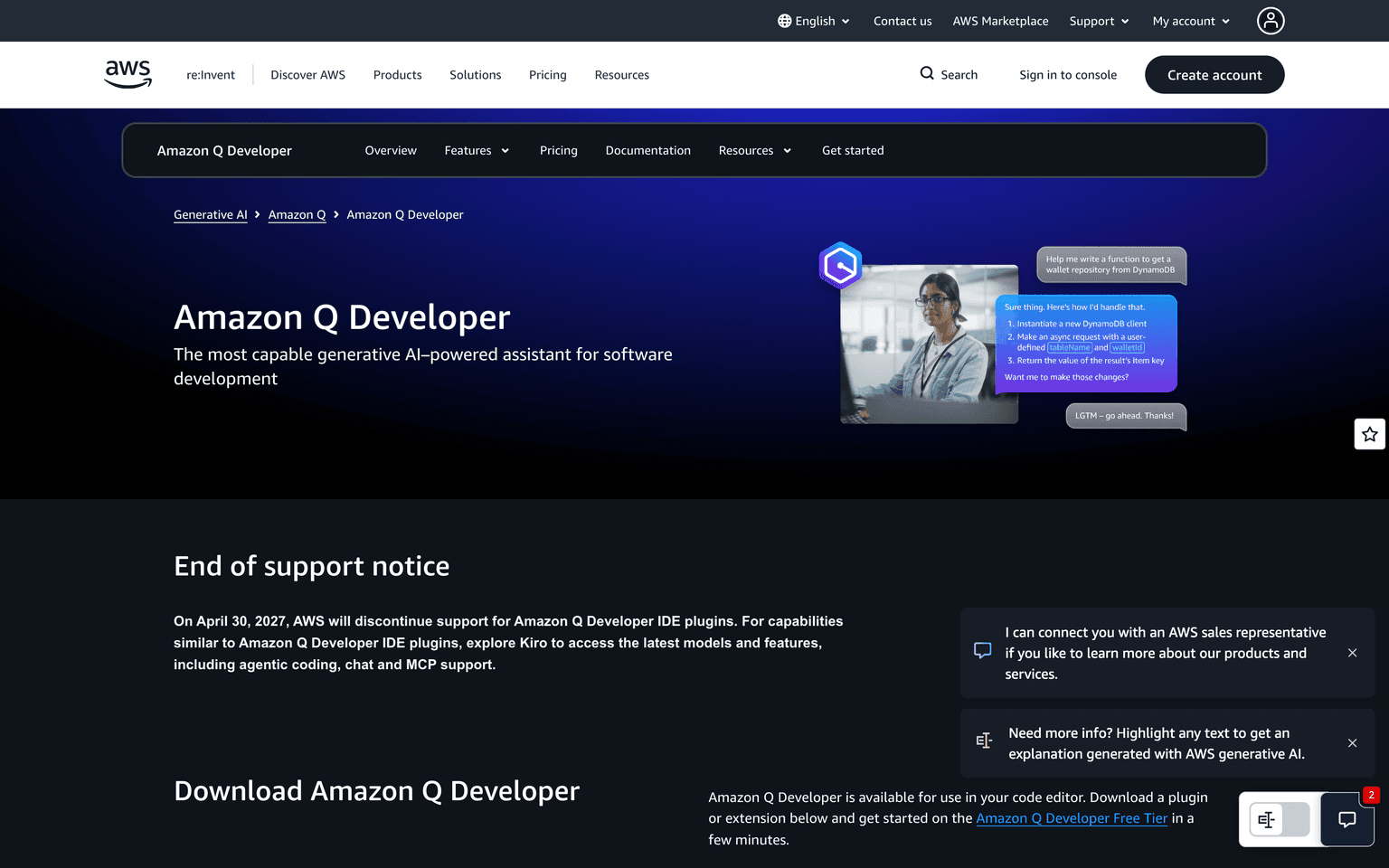Click the star feedback icon
Viewport: 1389px width, 868px height.
tap(1370, 434)
